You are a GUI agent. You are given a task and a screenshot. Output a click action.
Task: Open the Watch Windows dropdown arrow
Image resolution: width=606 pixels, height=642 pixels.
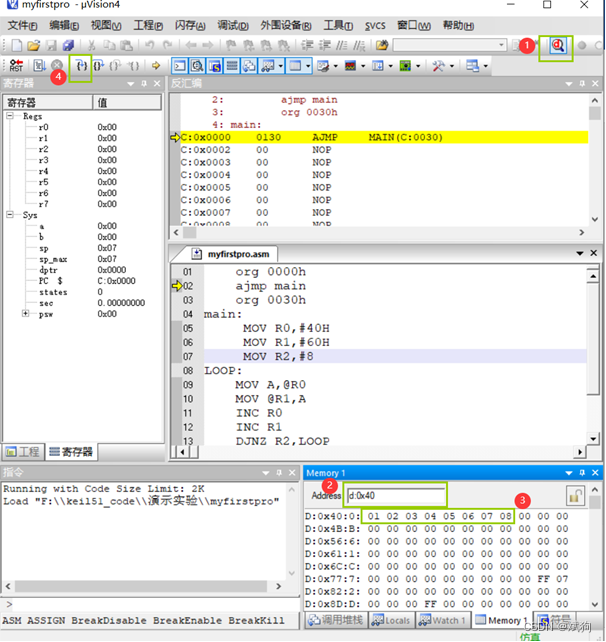(280, 66)
